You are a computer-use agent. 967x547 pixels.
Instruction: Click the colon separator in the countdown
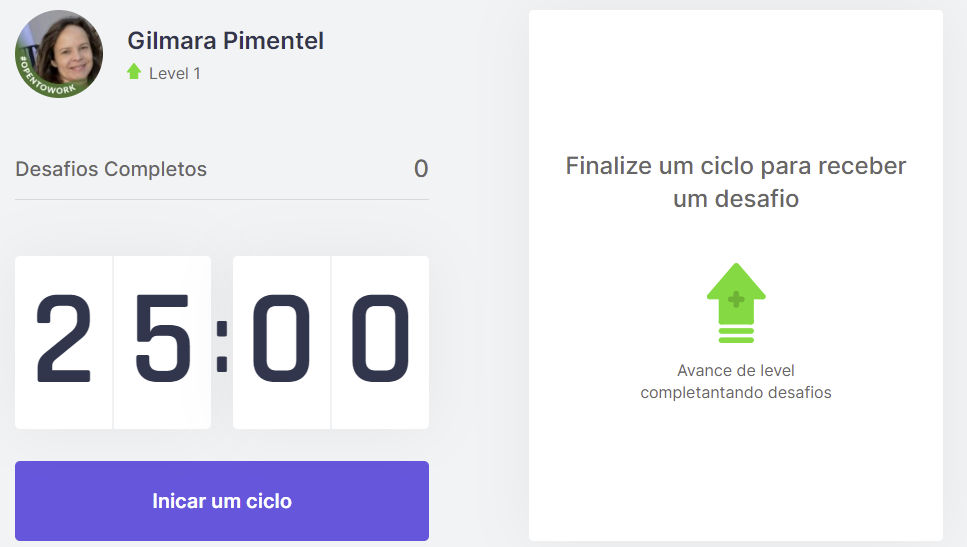pyautogui.click(x=222, y=347)
